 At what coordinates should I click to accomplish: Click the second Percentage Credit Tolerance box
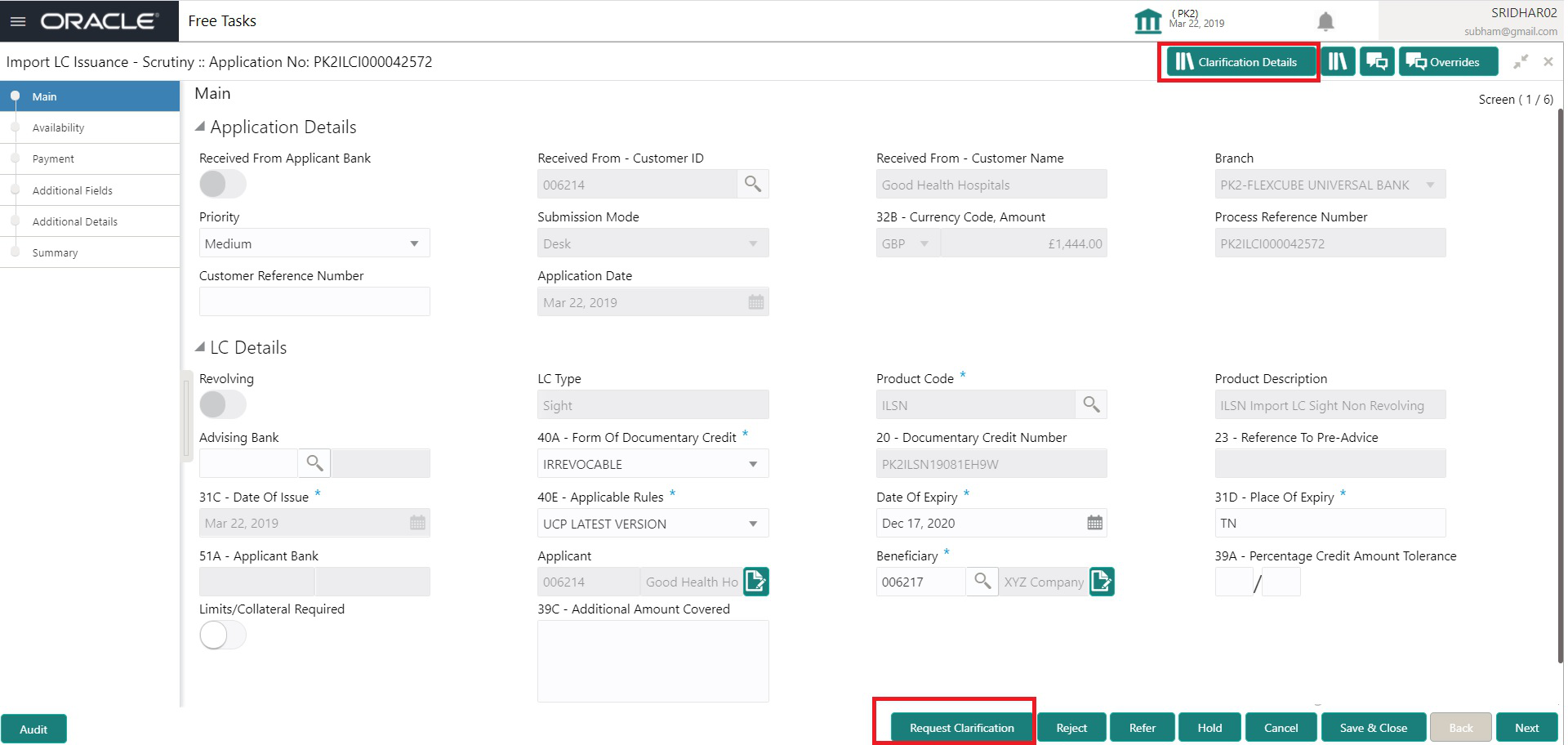pyautogui.click(x=1281, y=582)
